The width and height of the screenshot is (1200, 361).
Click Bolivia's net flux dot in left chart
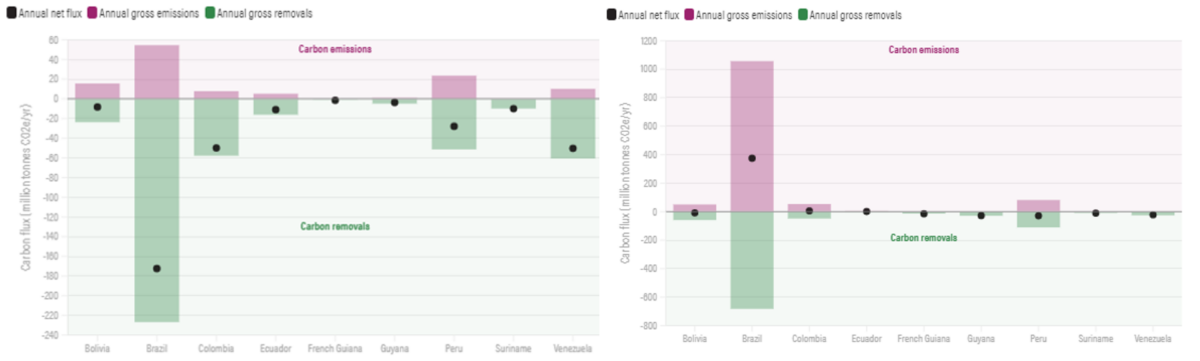[x=97, y=107]
